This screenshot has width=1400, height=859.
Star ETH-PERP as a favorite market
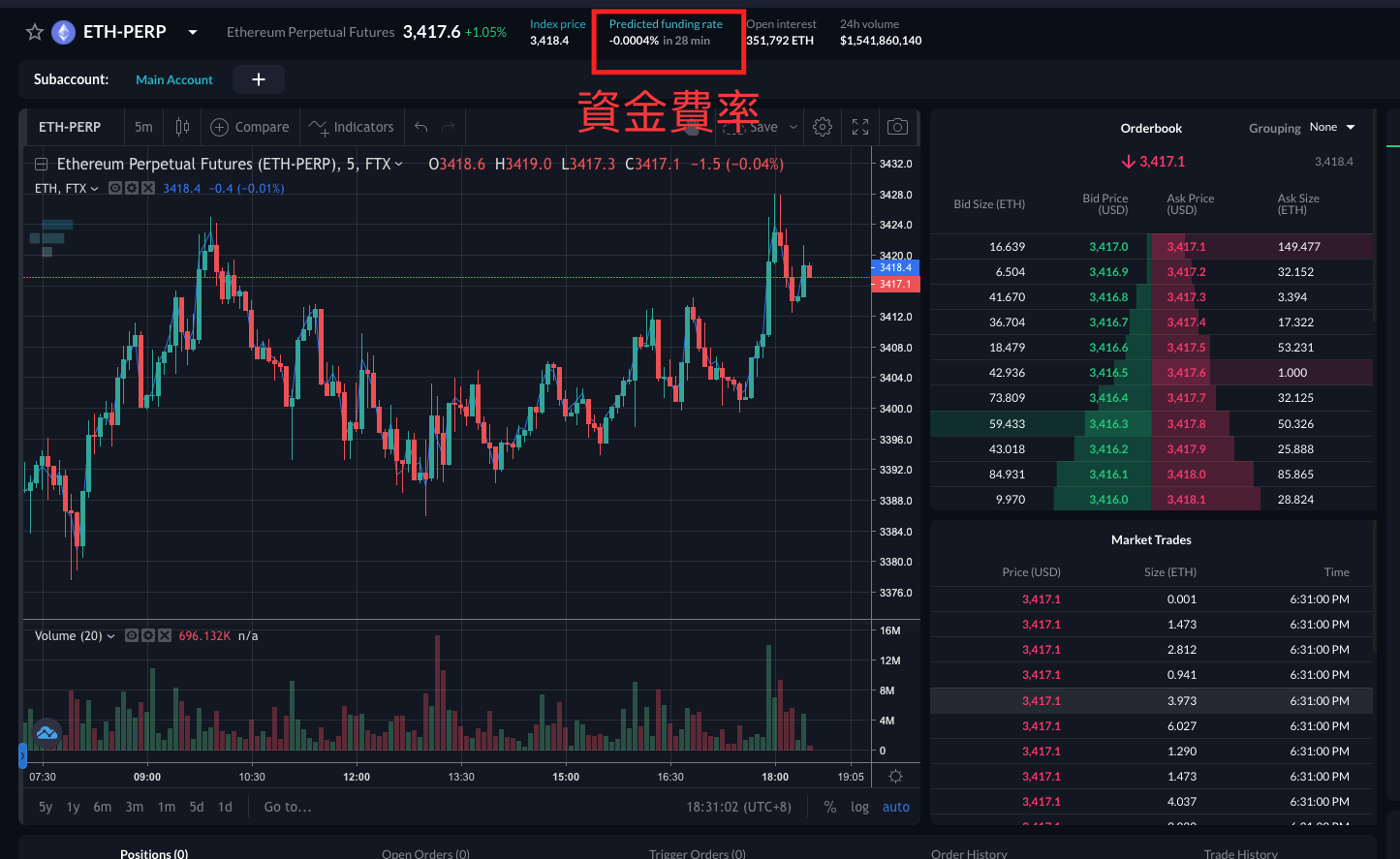[35, 32]
